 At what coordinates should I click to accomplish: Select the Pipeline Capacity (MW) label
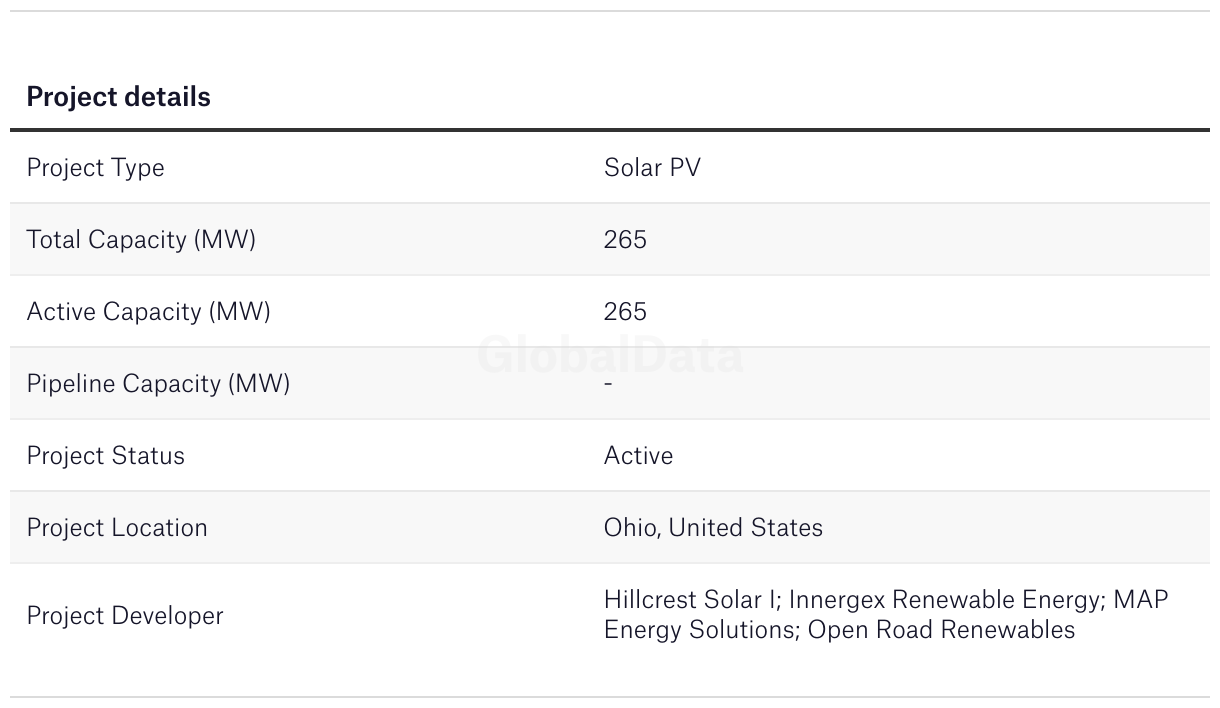[158, 384]
